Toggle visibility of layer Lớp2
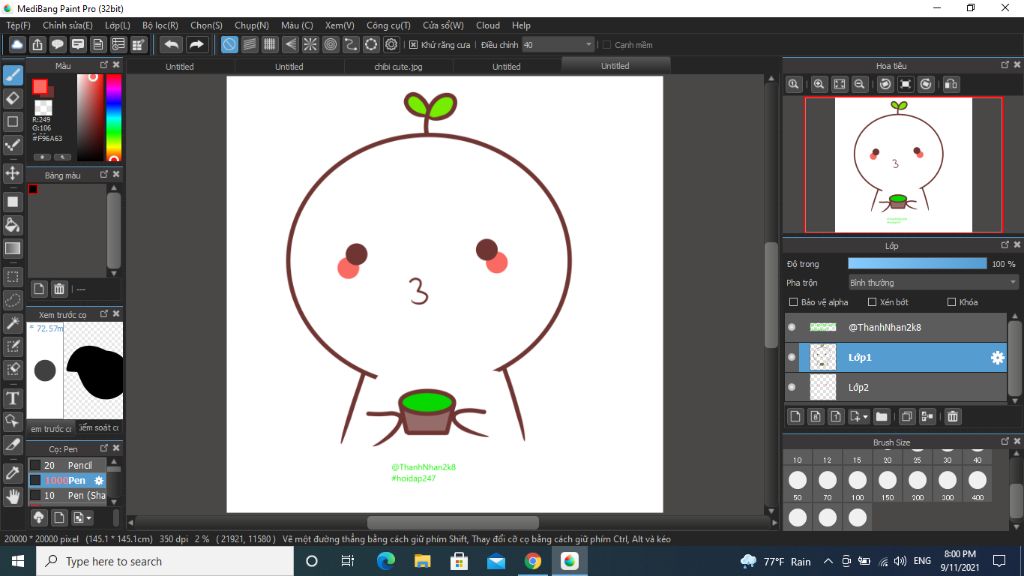Image resolution: width=1024 pixels, height=576 pixels. click(x=792, y=387)
